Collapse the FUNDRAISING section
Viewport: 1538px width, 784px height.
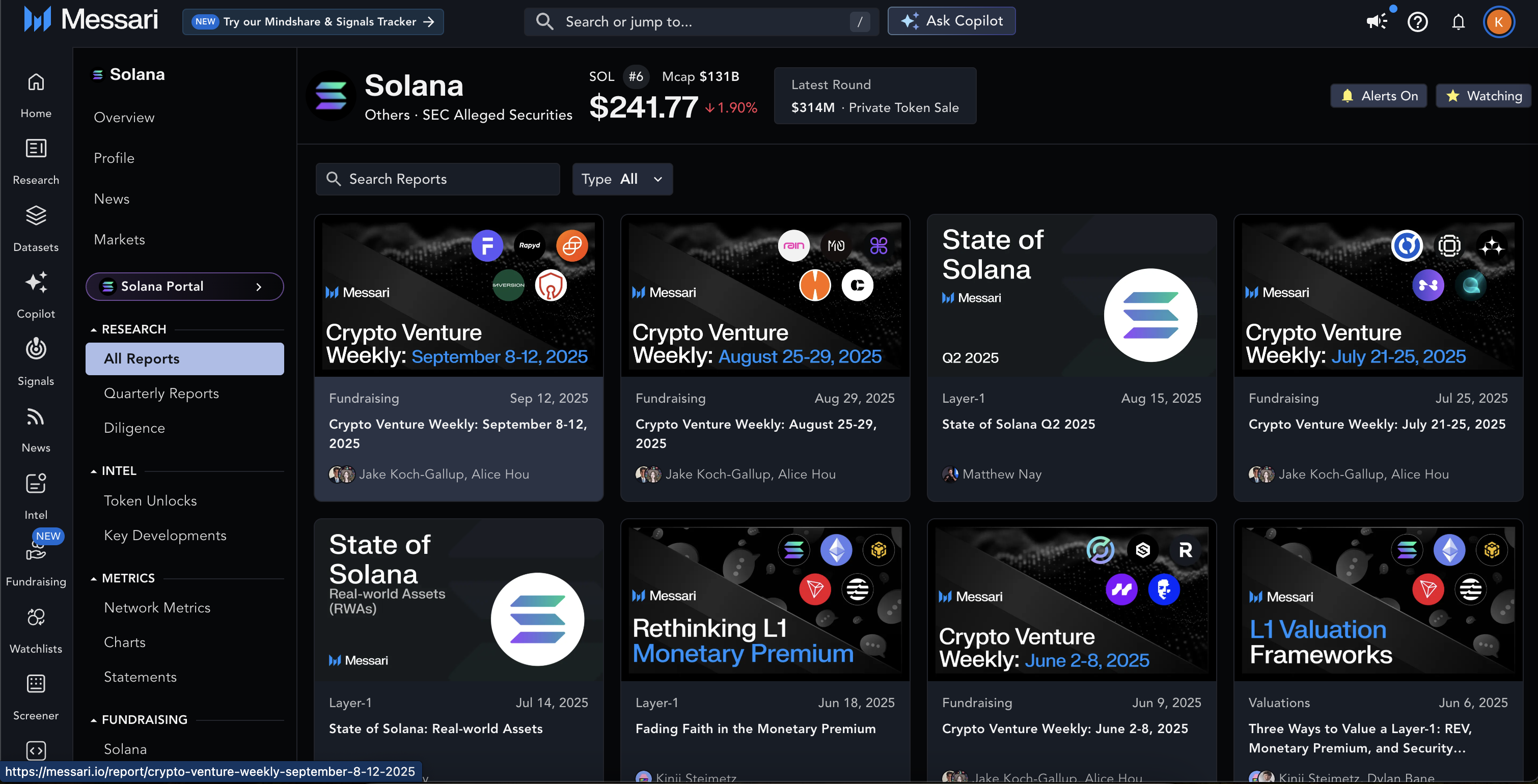(x=94, y=719)
